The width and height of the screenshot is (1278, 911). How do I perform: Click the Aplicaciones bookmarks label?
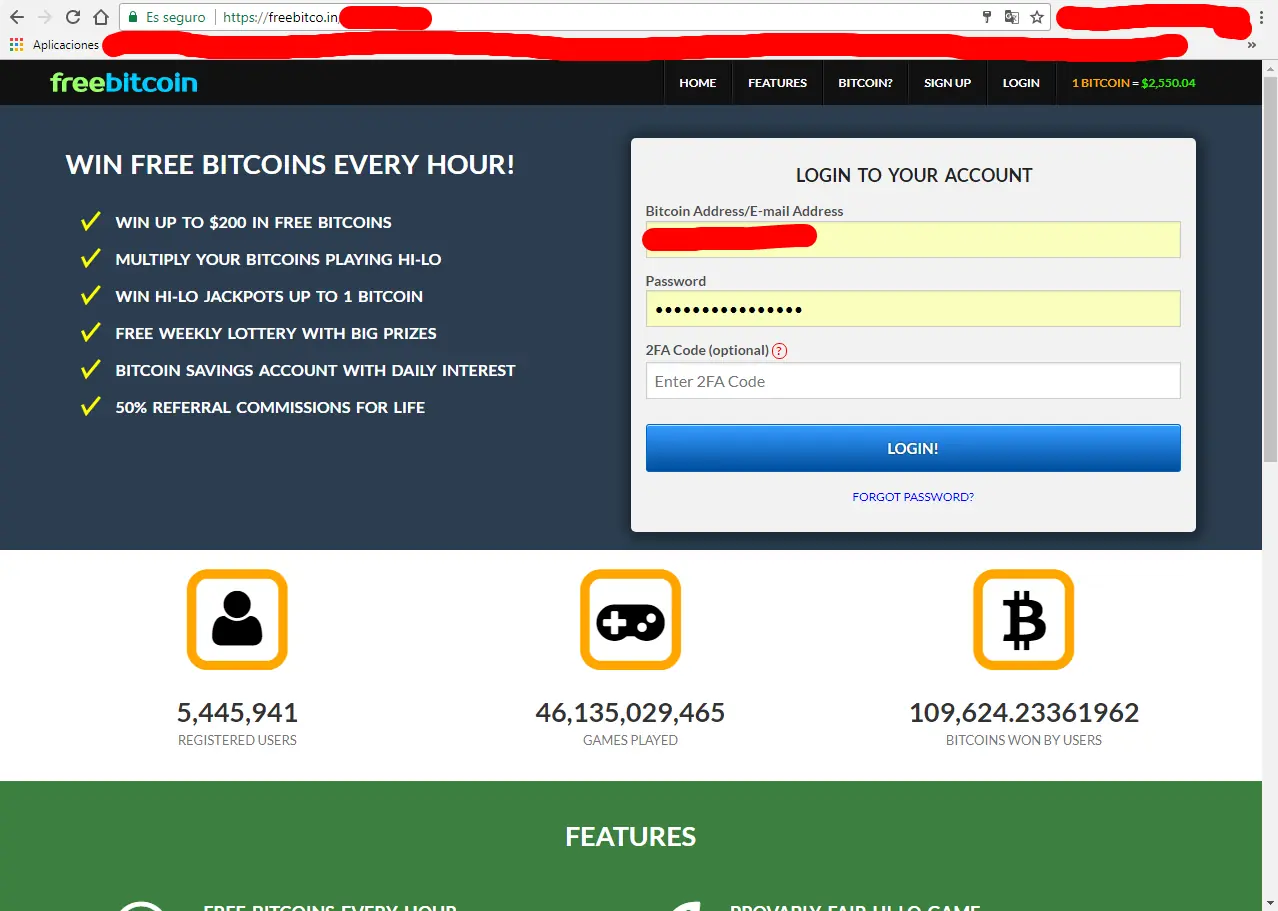coord(66,45)
